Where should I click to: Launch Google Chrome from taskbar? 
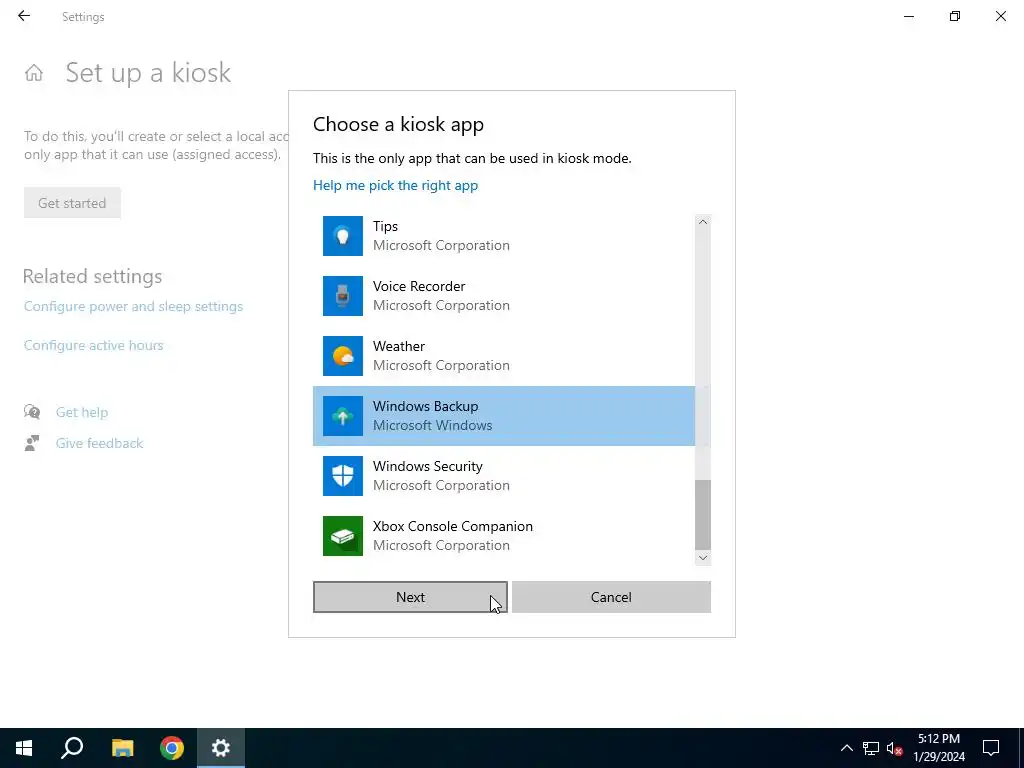pos(172,748)
